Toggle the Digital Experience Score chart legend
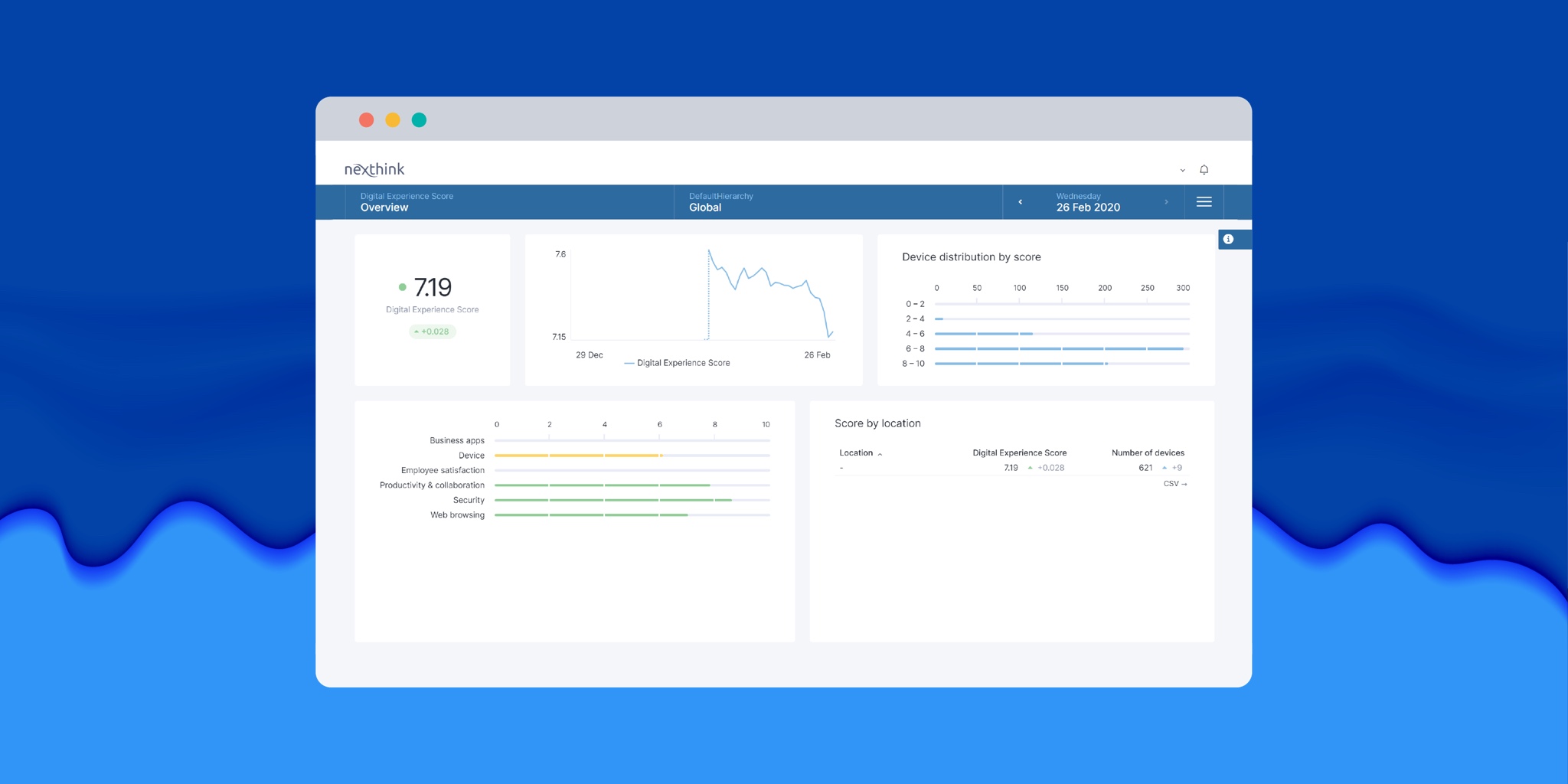The height and width of the screenshot is (784, 1568). tap(677, 362)
